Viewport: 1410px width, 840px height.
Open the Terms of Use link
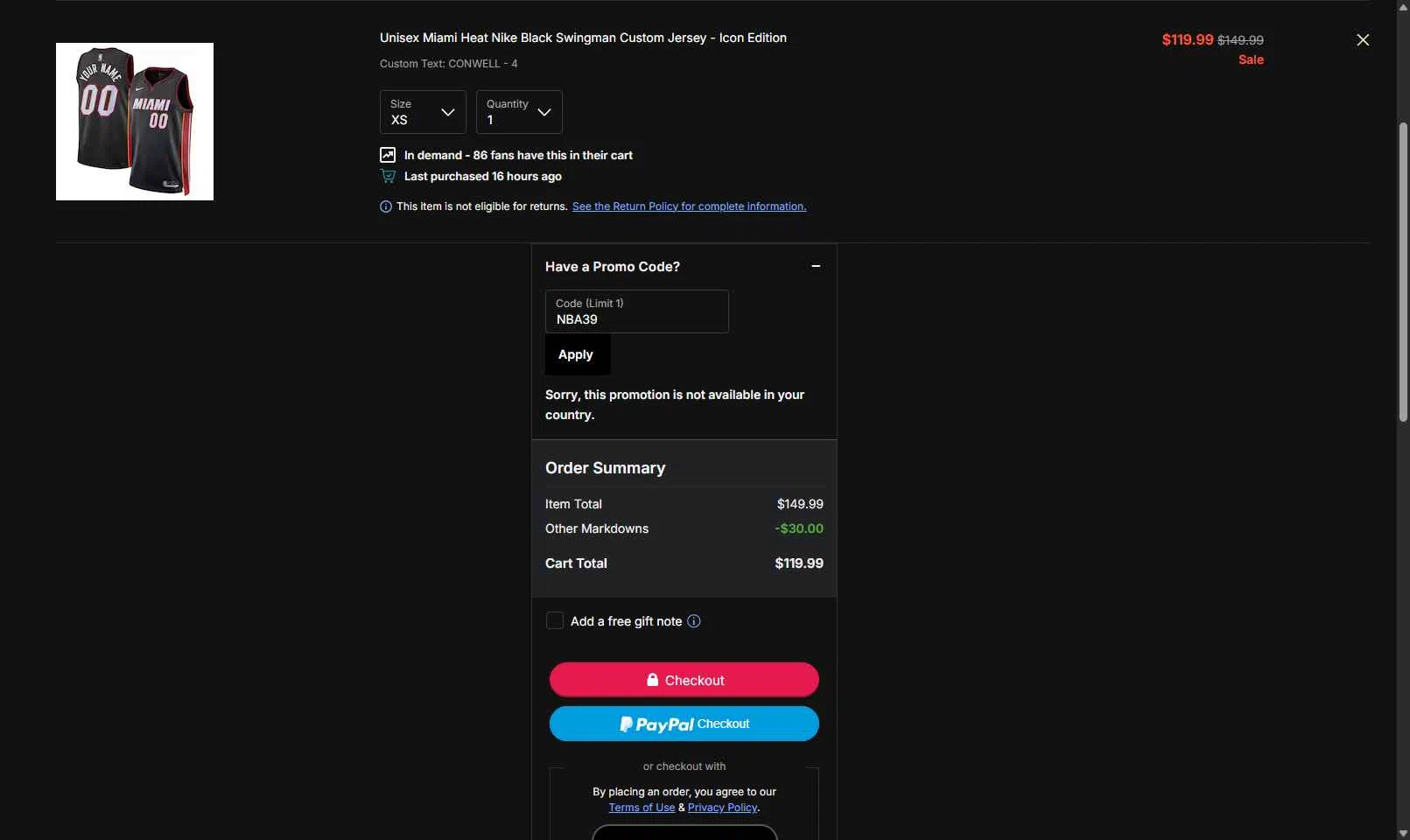642,808
